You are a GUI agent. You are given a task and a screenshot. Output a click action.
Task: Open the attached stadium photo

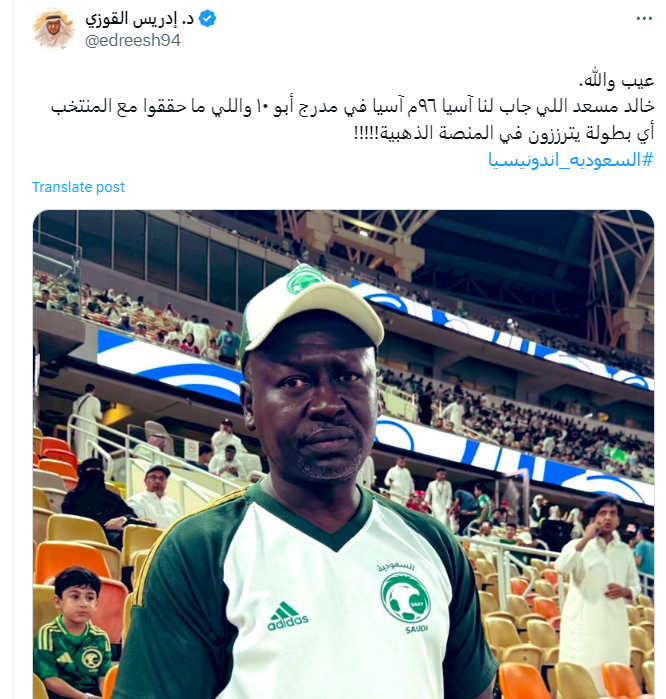(344, 454)
